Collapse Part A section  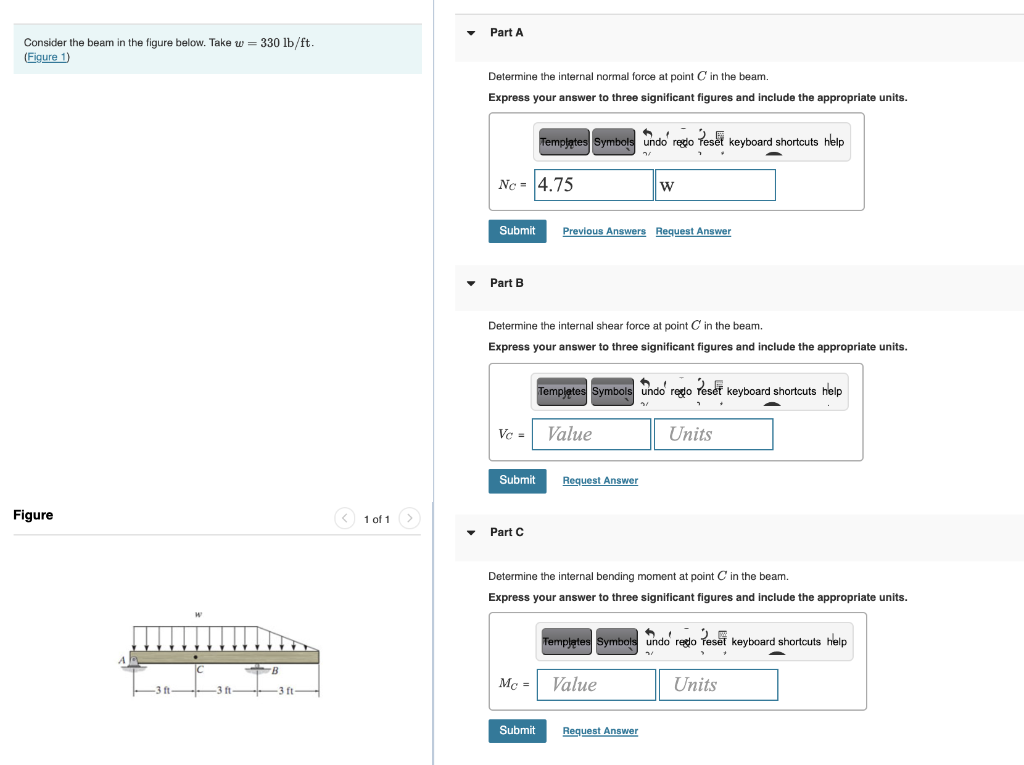coord(471,33)
